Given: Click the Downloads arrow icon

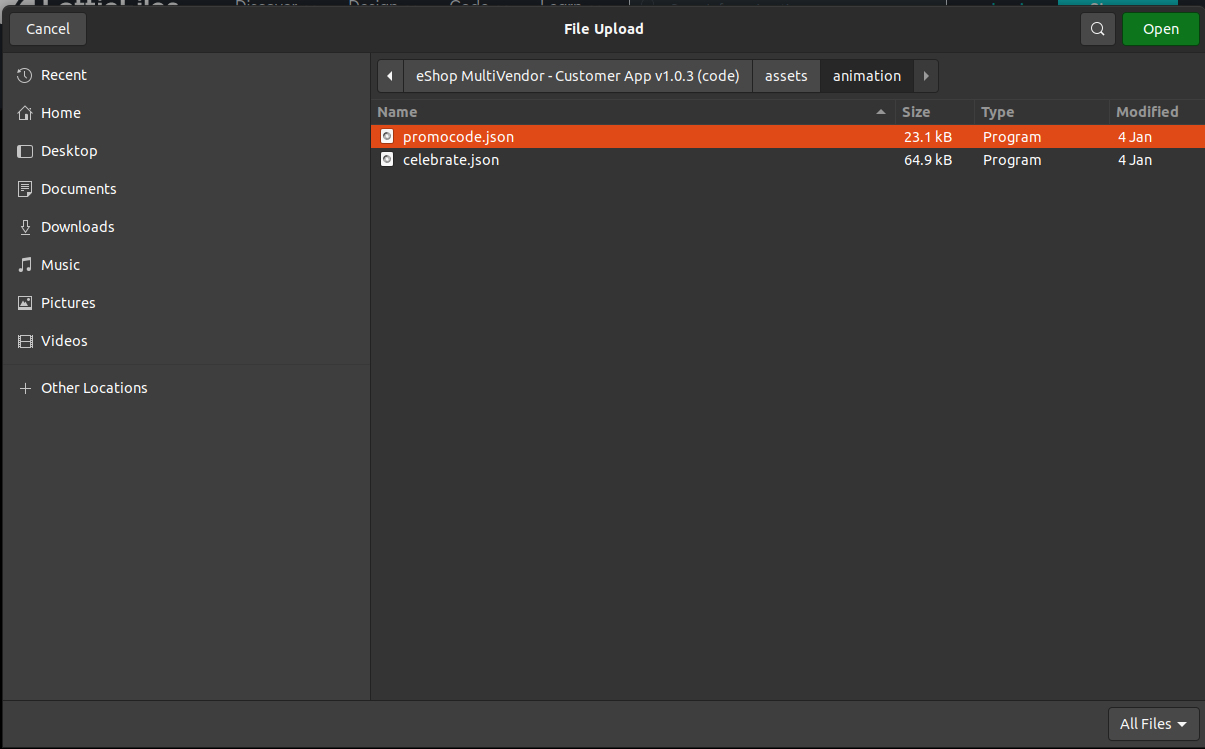Looking at the screenshot, I should point(25,227).
